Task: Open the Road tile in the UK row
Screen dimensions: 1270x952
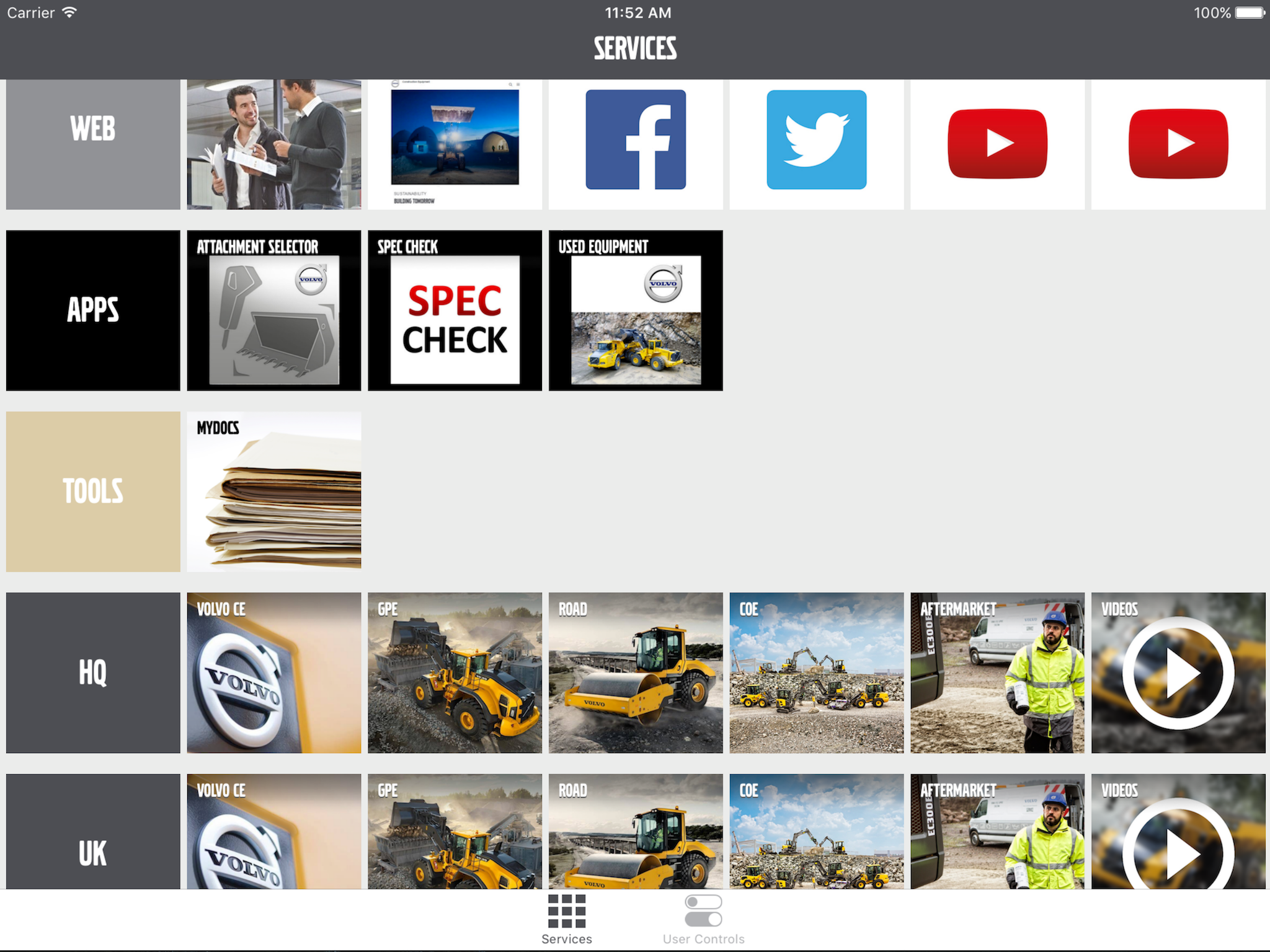Action: tap(636, 832)
